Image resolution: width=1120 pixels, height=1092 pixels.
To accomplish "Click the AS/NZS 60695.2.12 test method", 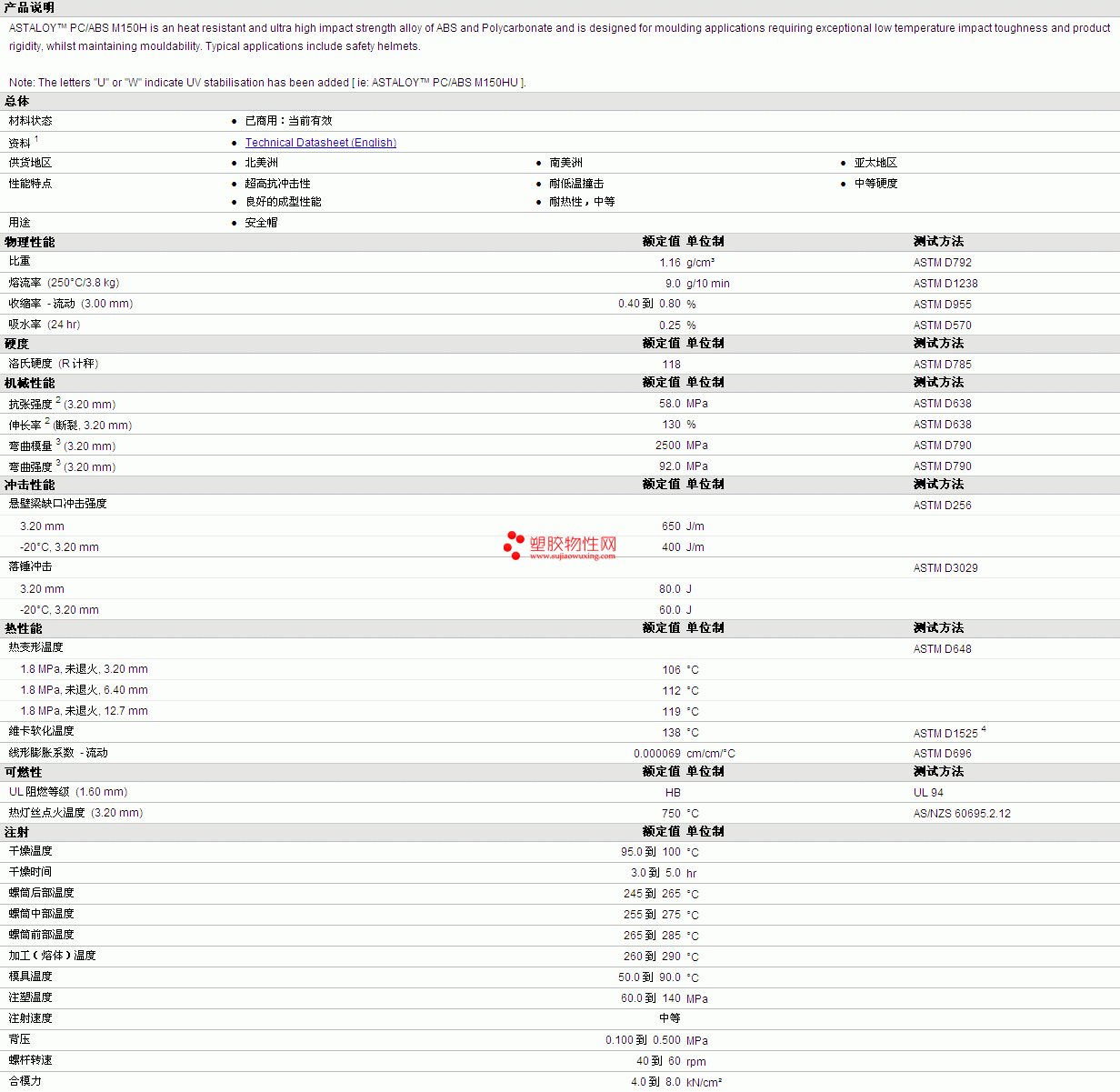I will pyautogui.click(x=962, y=814).
